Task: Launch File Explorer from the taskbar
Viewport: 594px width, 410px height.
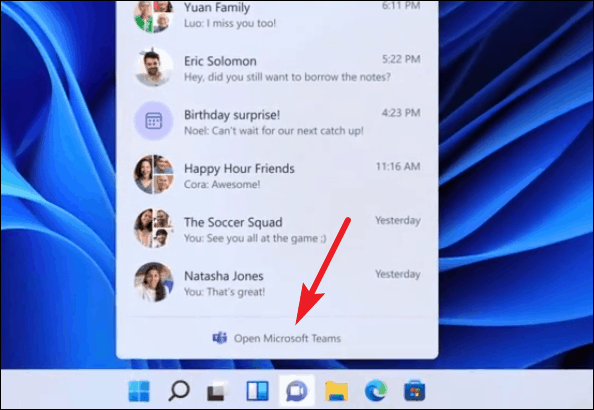Action: 336,391
